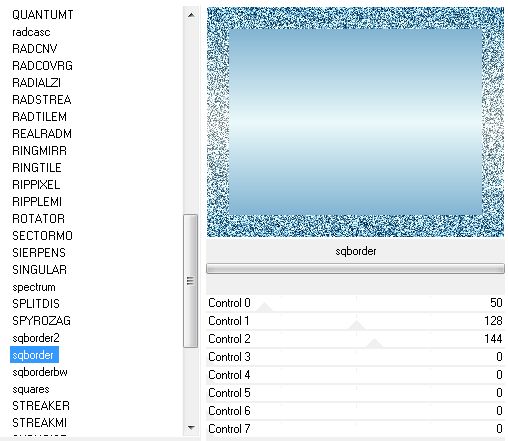Click the Control 1 slider handle
508x441 pixels.
[x=357, y=325]
